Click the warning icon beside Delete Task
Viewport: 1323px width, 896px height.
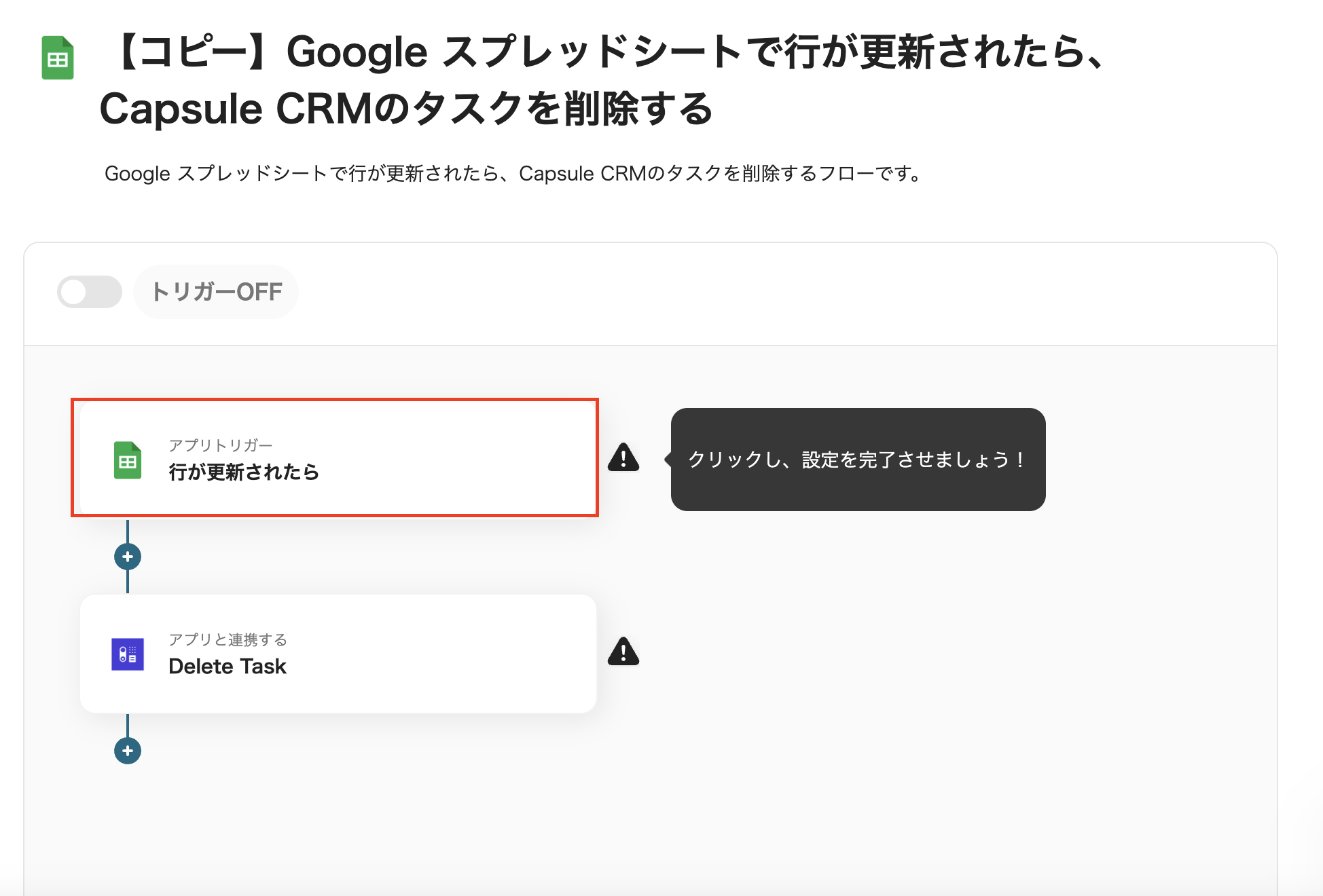[x=623, y=652]
